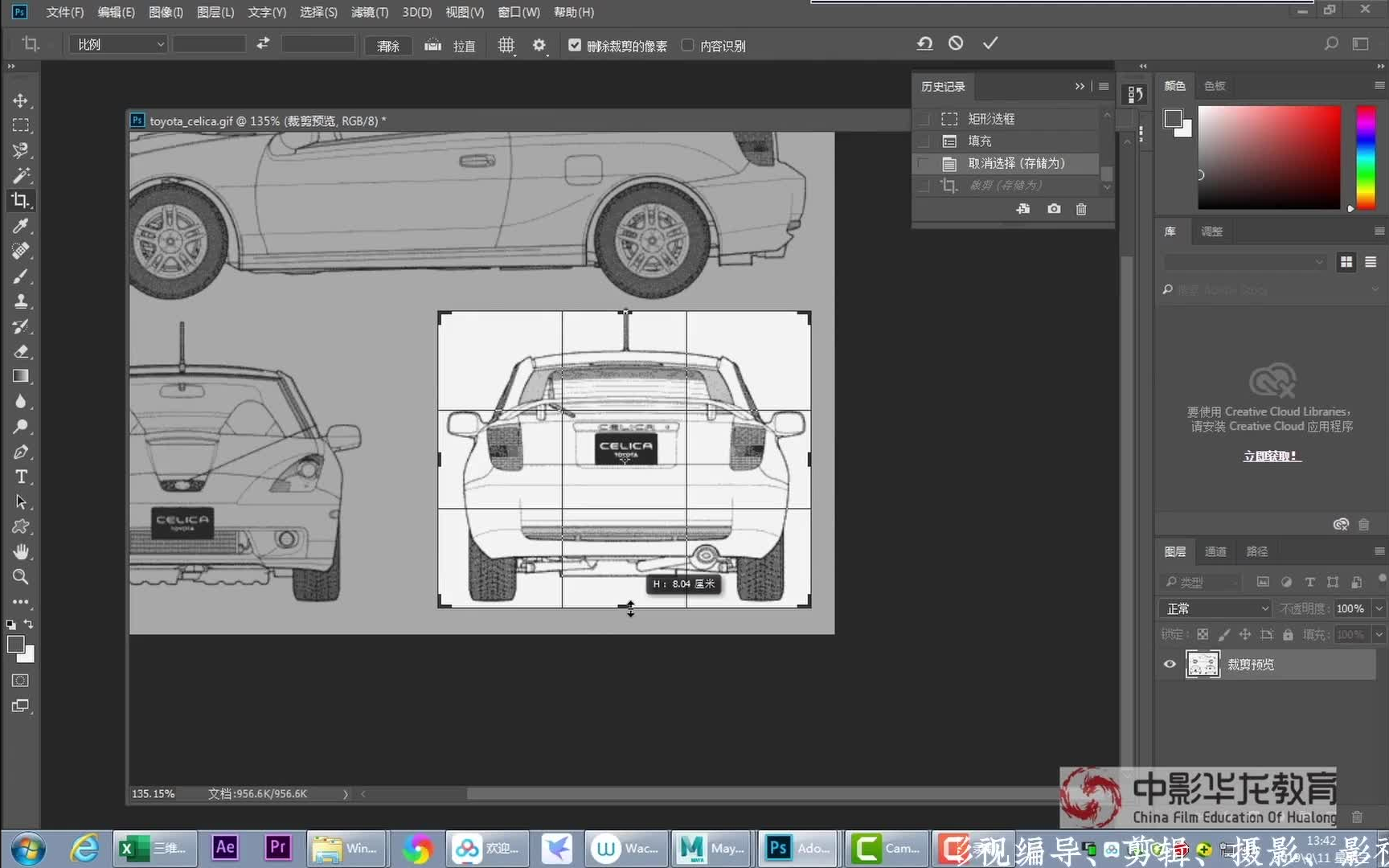Reset the crop box

click(x=924, y=43)
